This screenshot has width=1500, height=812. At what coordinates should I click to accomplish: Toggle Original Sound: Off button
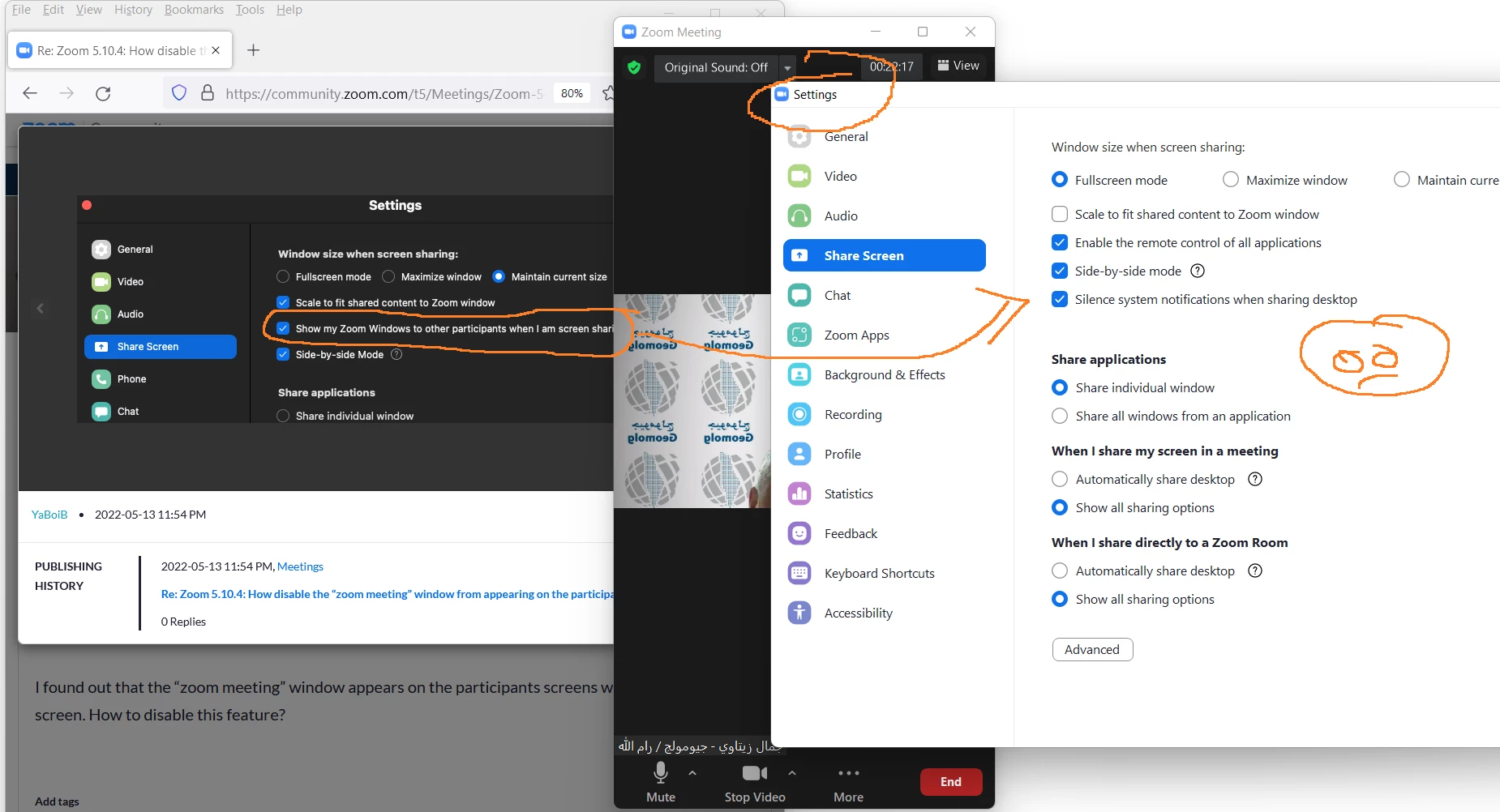tap(716, 67)
